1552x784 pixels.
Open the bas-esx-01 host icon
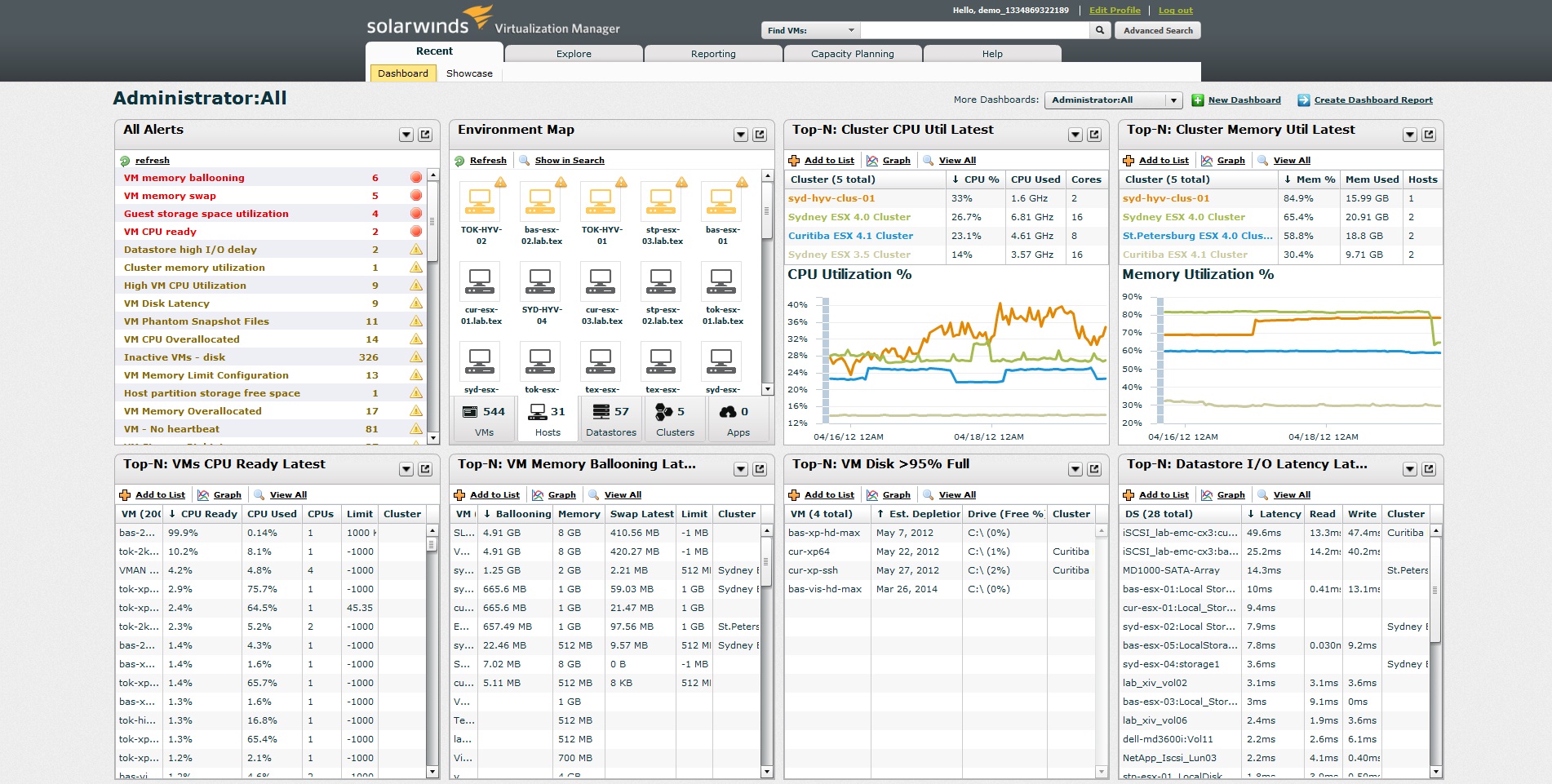[721, 201]
